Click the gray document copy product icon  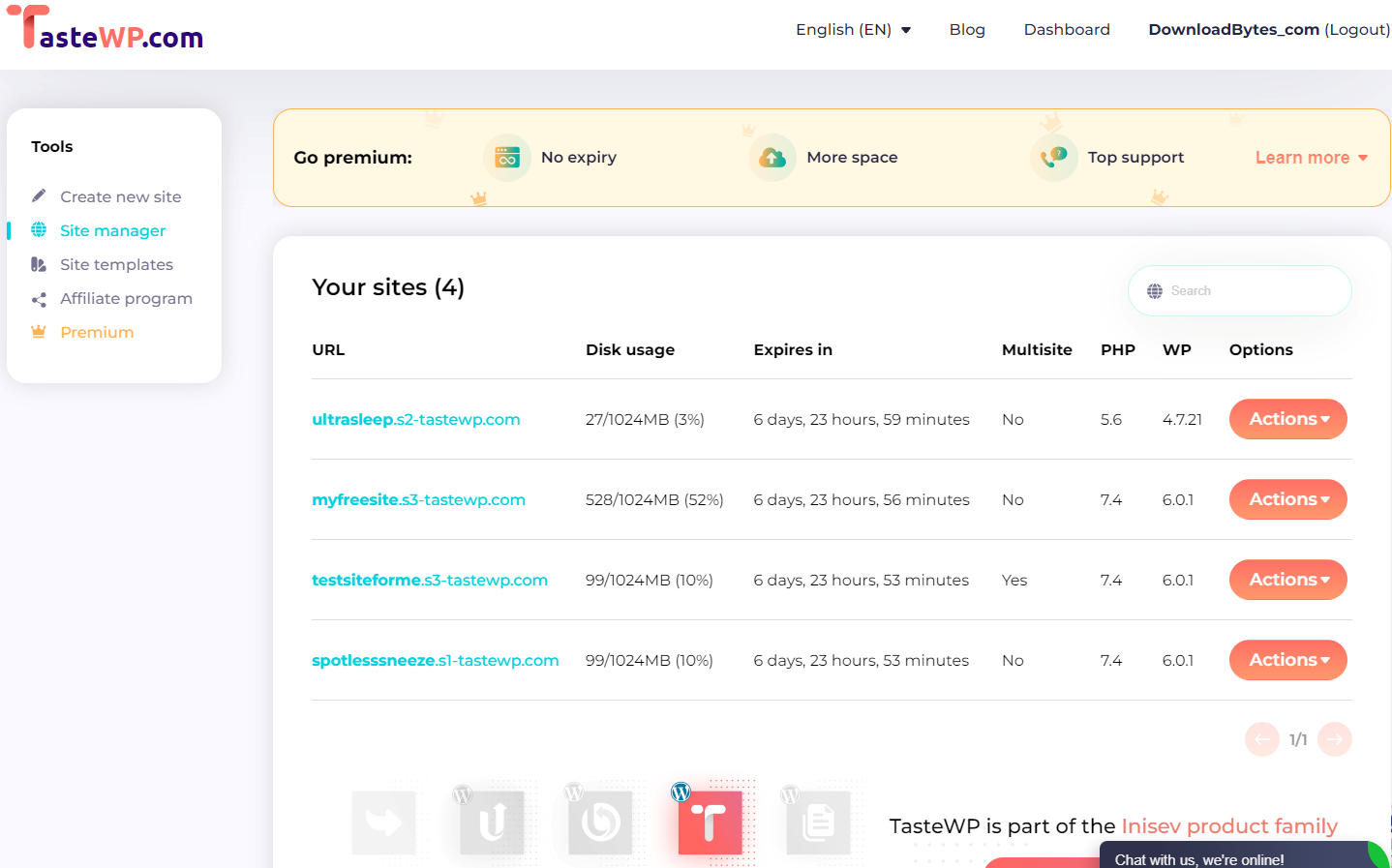point(818,823)
